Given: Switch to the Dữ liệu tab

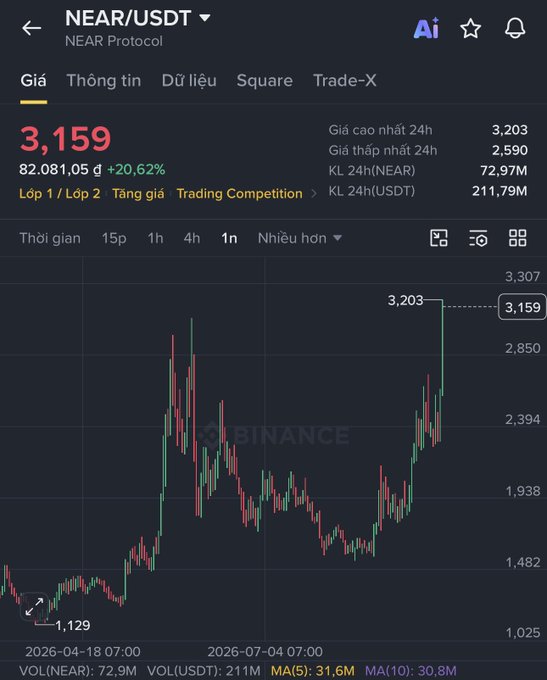Looking at the screenshot, I should coord(189,81).
